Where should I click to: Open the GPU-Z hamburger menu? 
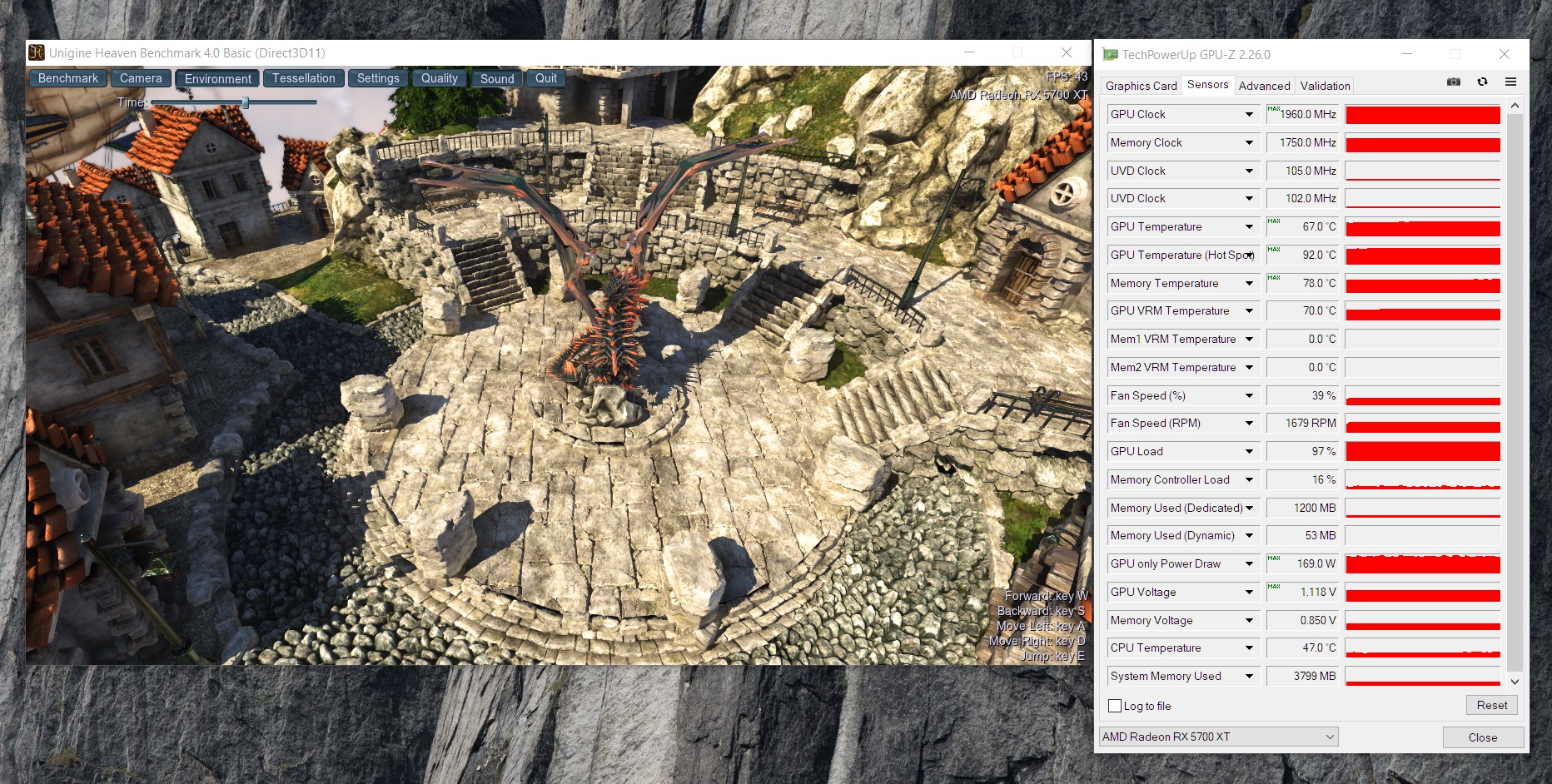pyautogui.click(x=1510, y=82)
